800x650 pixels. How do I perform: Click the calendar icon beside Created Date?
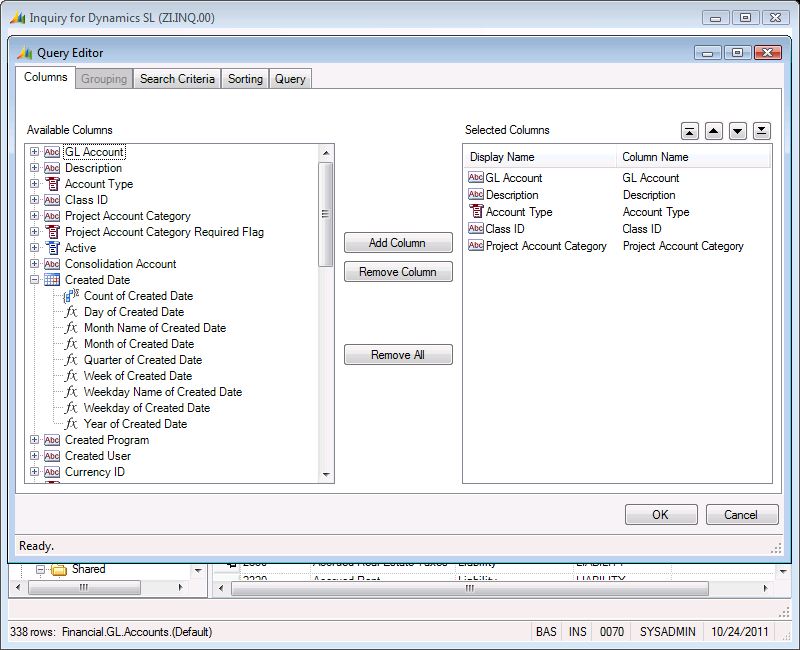tap(52, 280)
